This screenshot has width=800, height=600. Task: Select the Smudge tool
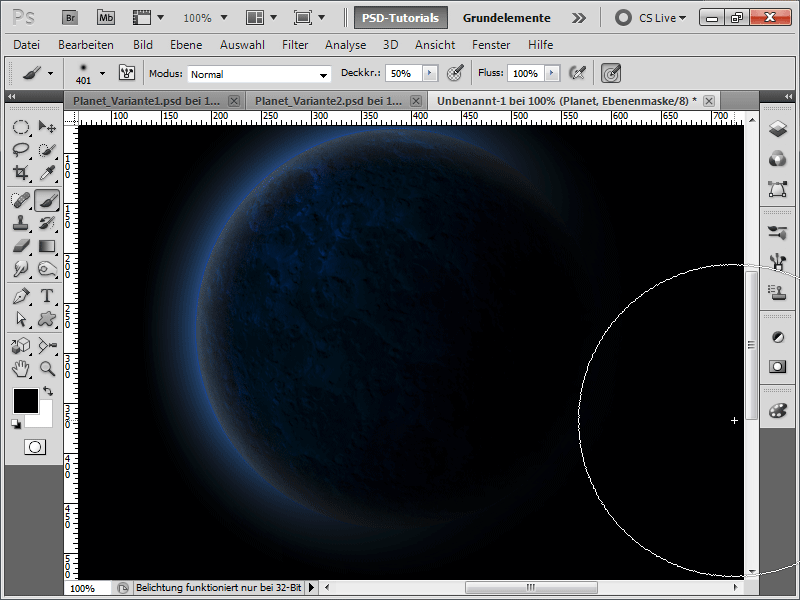pos(20,269)
